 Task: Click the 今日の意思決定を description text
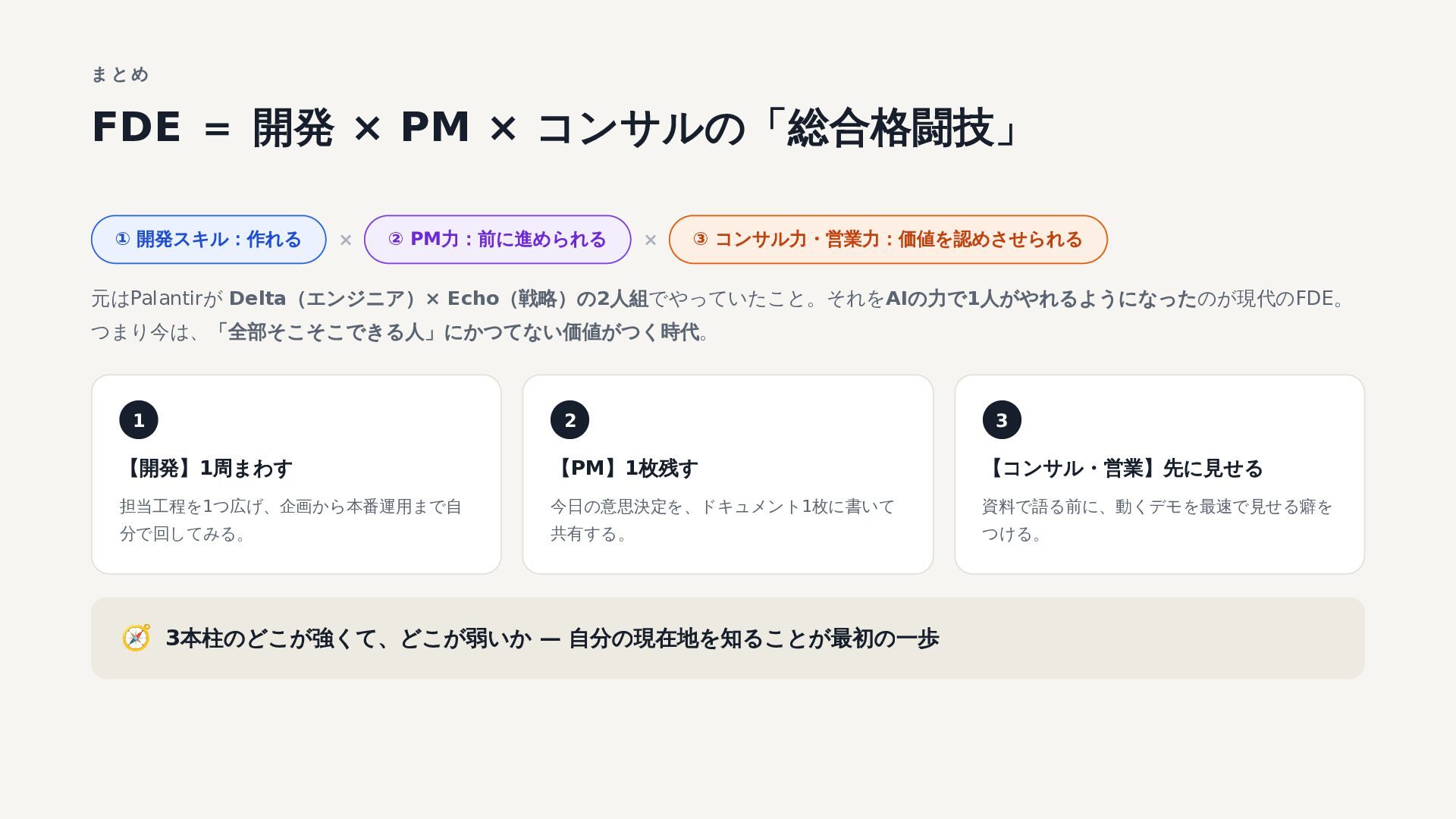(x=723, y=520)
